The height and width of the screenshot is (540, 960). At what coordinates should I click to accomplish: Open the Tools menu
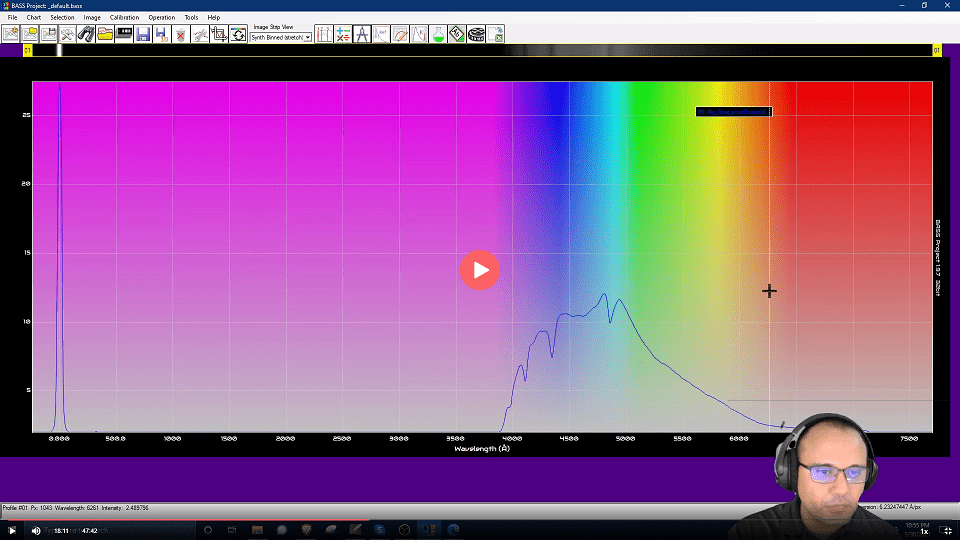point(191,18)
